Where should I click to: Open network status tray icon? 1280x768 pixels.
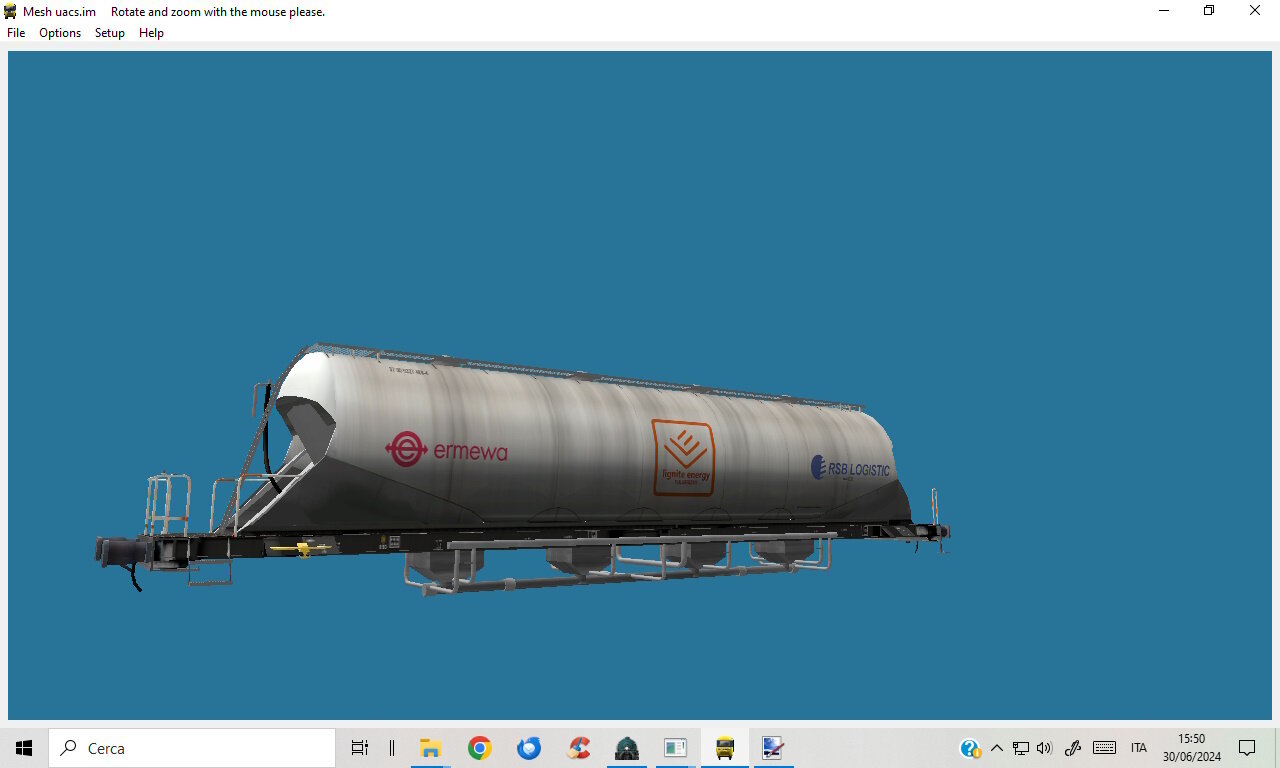[1021, 748]
